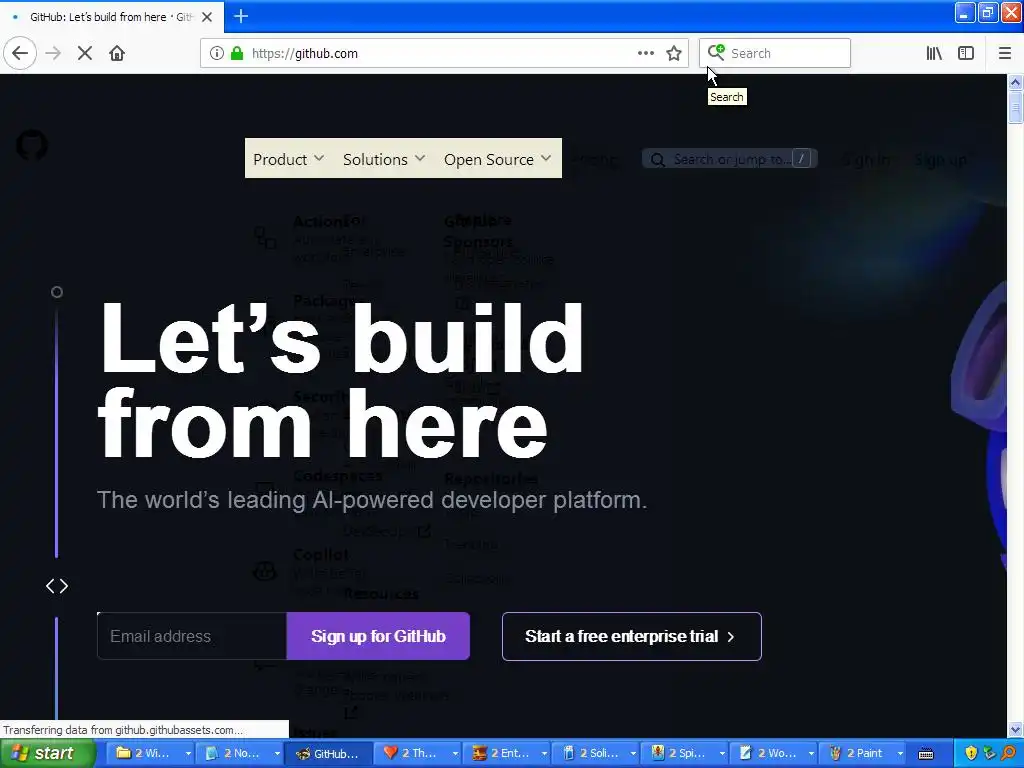Open dropdown arrow of 2 Paint taskbar group

(x=900, y=754)
